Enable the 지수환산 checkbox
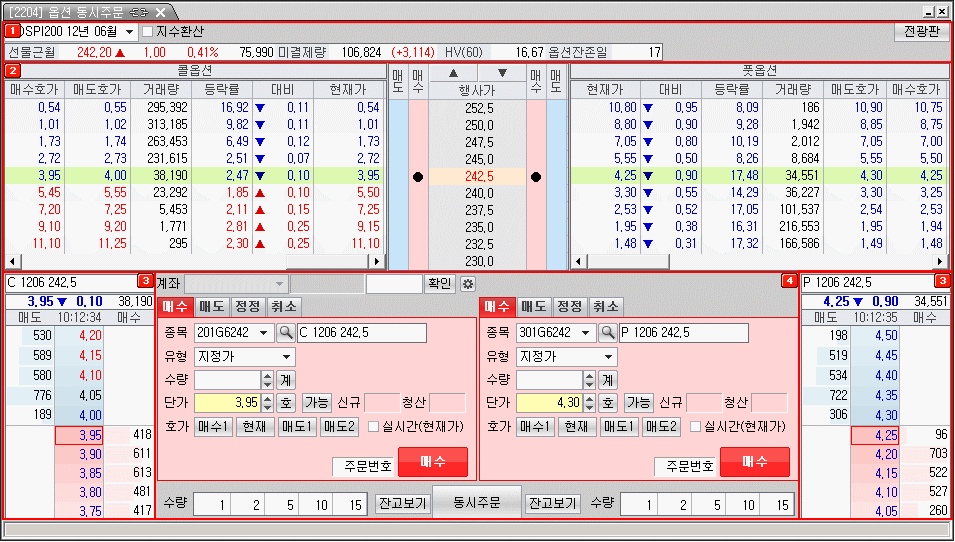955x542 pixels. click(147, 32)
